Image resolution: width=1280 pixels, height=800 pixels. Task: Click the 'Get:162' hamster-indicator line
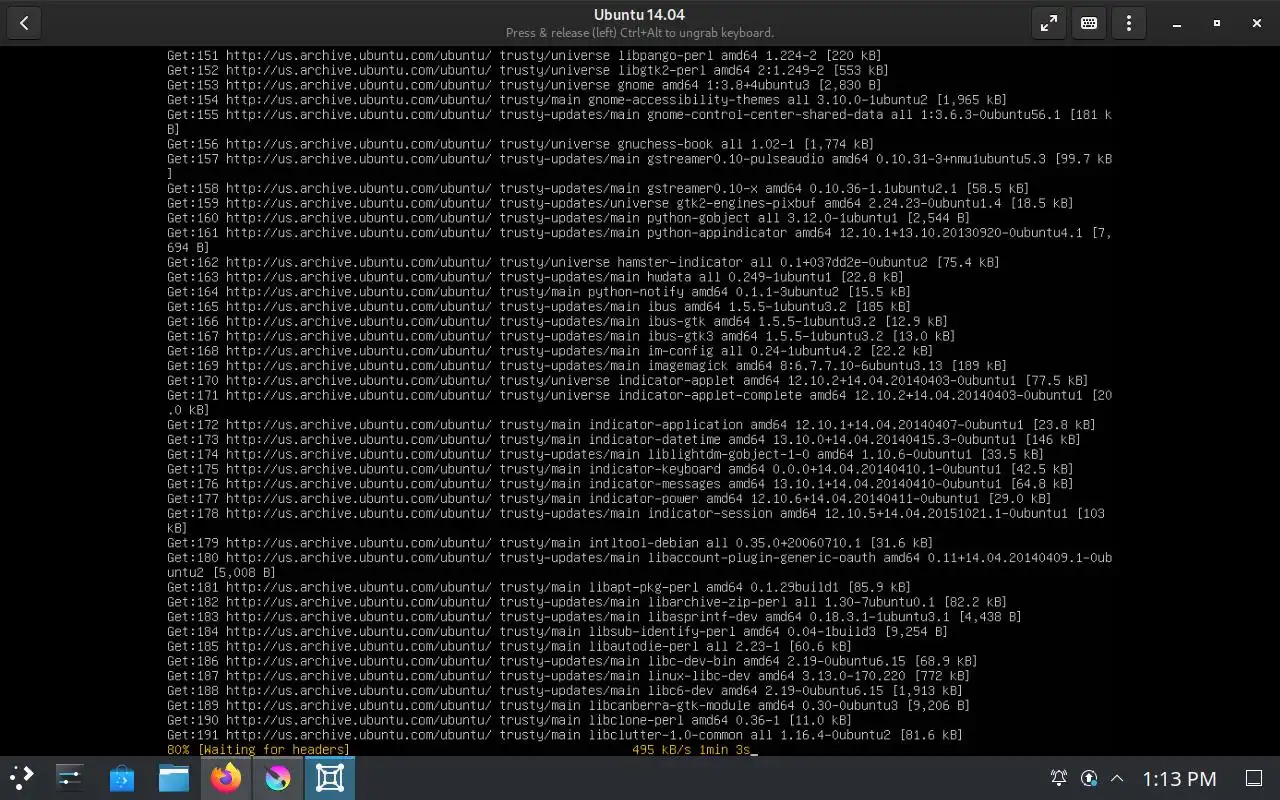pyautogui.click(x=583, y=262)
